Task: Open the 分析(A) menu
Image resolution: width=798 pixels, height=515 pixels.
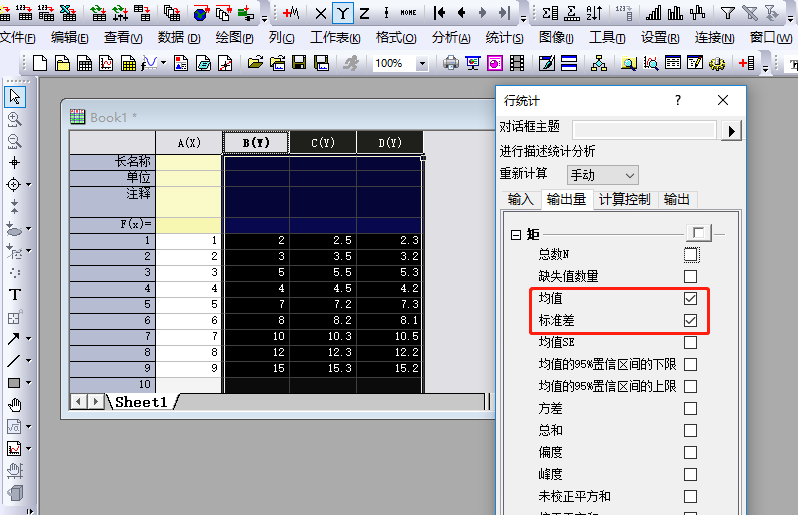Action: pos(451,37)
